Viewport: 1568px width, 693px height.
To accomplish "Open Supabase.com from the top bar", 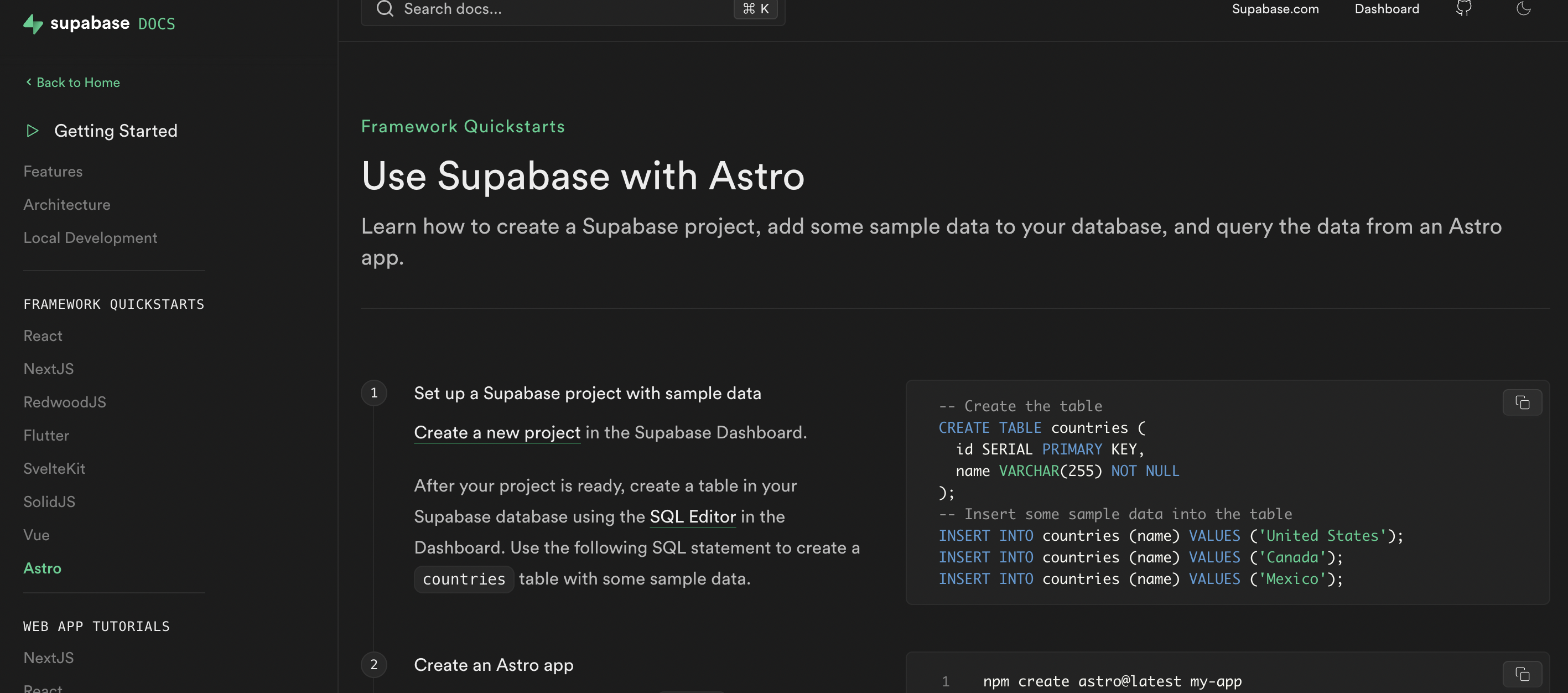I will click(x=1275, y=9).
